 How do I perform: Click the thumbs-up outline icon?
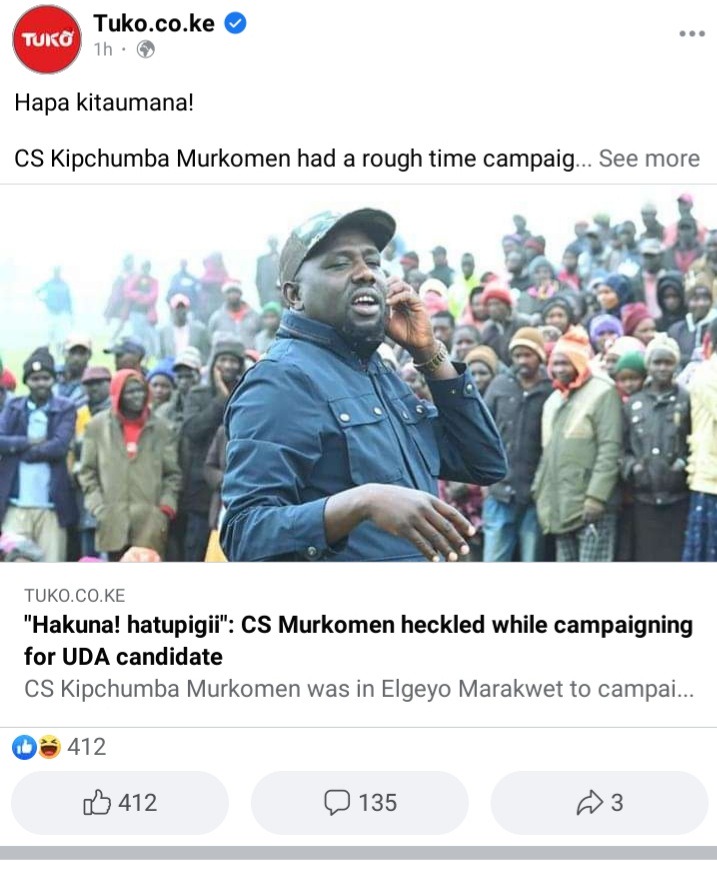[x=97, y=802]
